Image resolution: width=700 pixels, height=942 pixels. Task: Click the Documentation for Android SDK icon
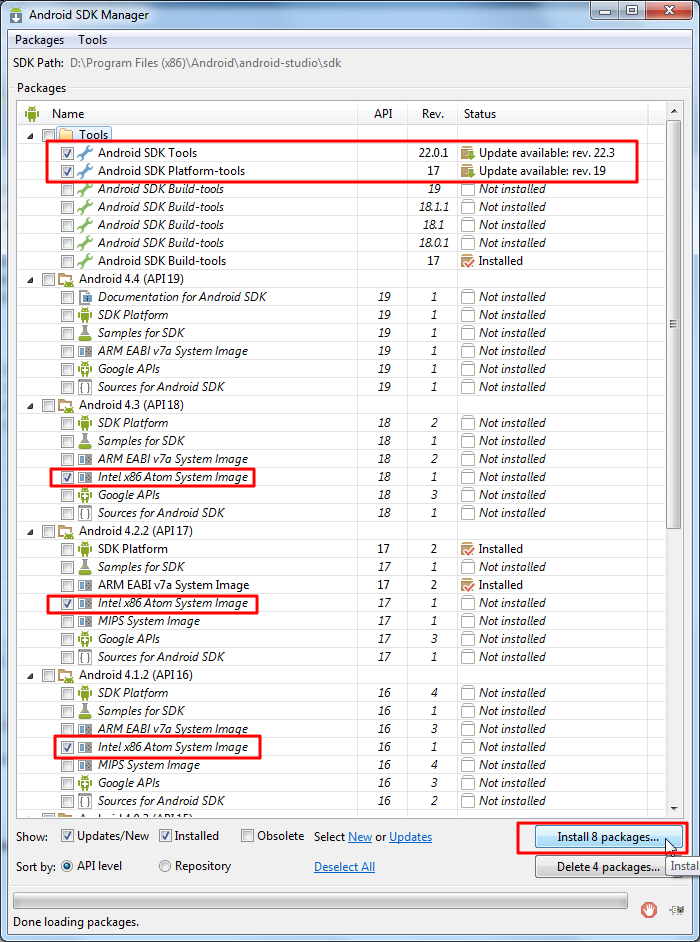(85, 297)
